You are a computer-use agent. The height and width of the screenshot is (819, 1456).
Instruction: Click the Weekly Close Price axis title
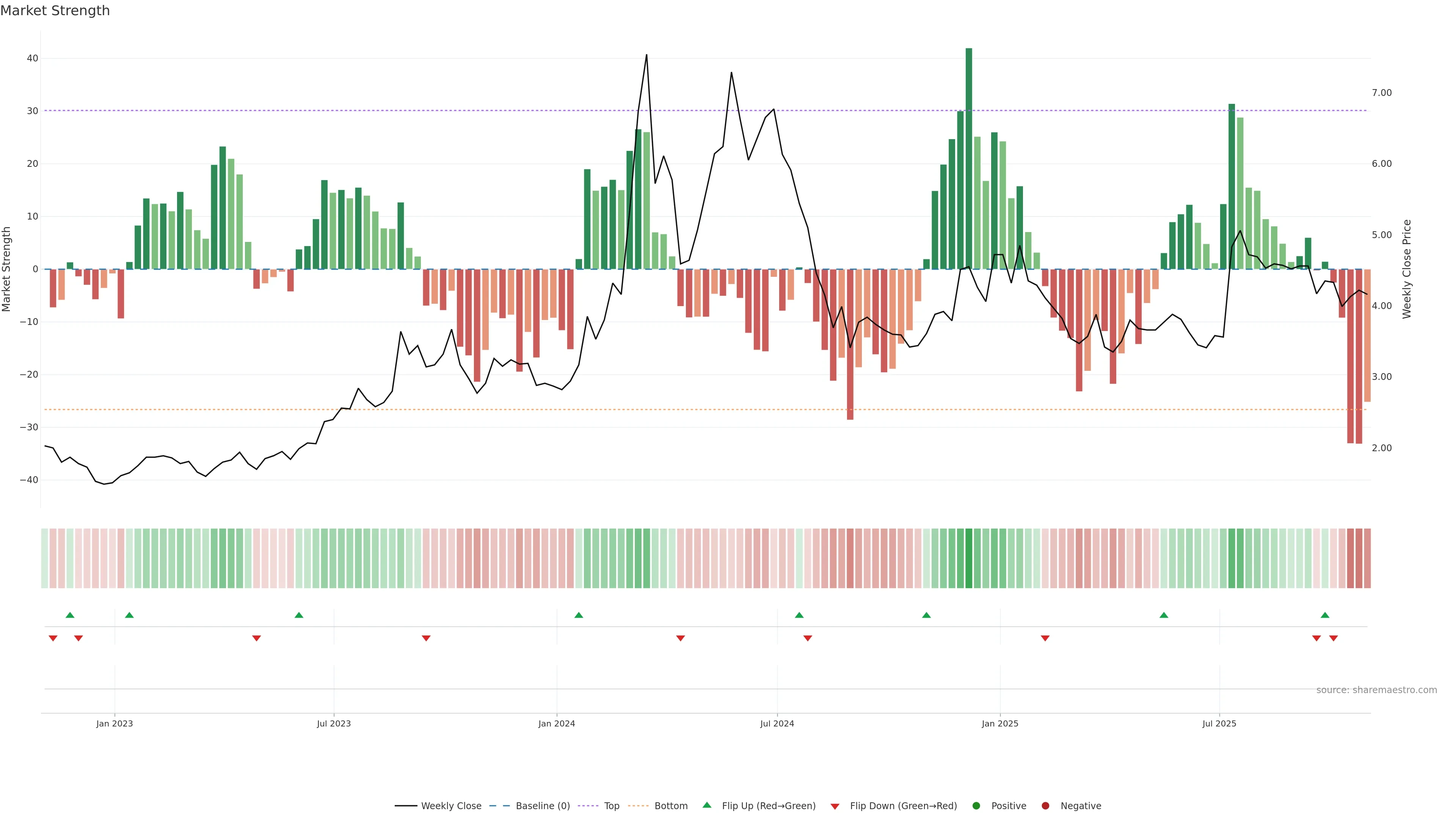1407,269
